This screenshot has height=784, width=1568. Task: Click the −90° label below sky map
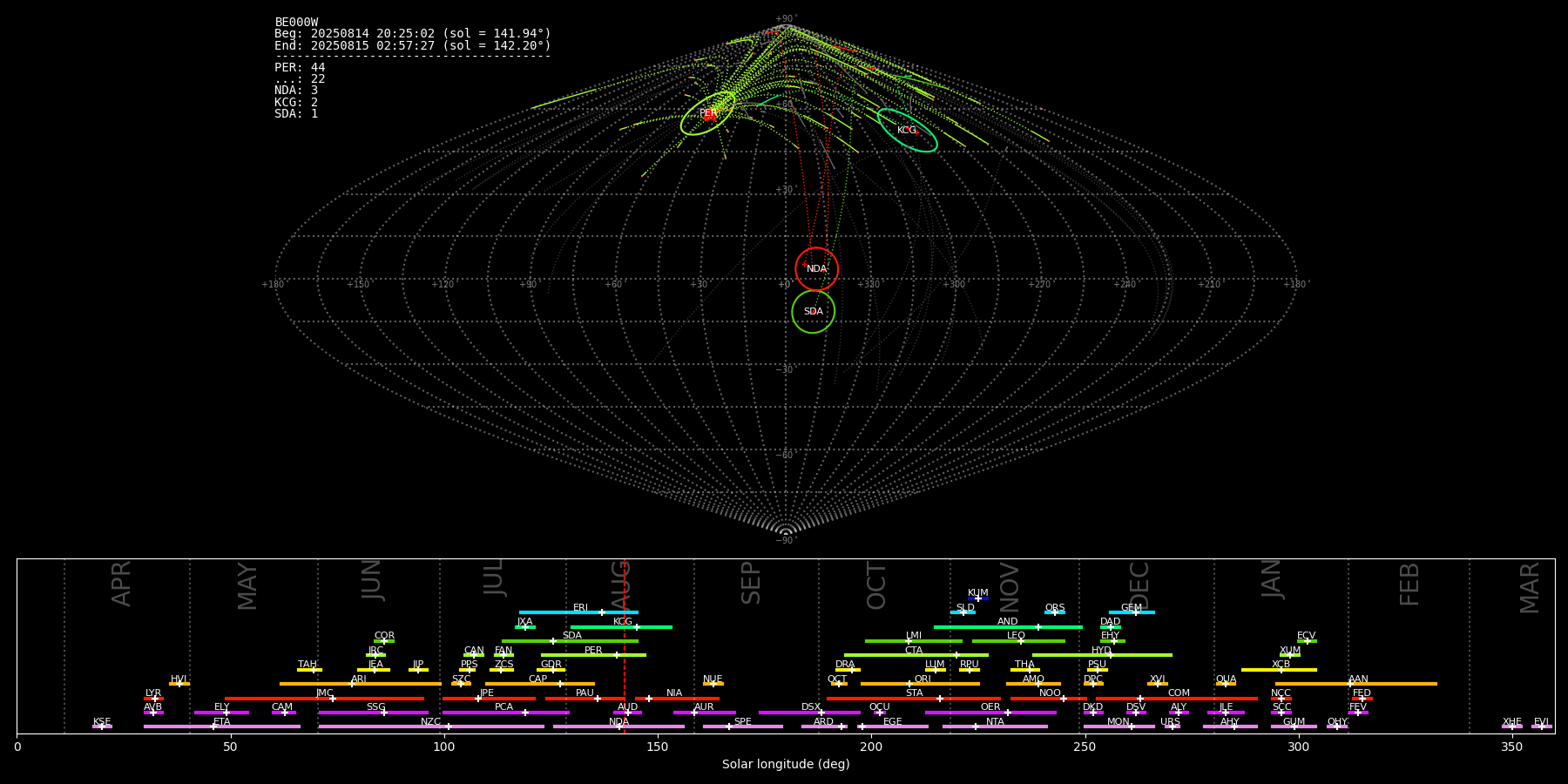pos(786,540)
